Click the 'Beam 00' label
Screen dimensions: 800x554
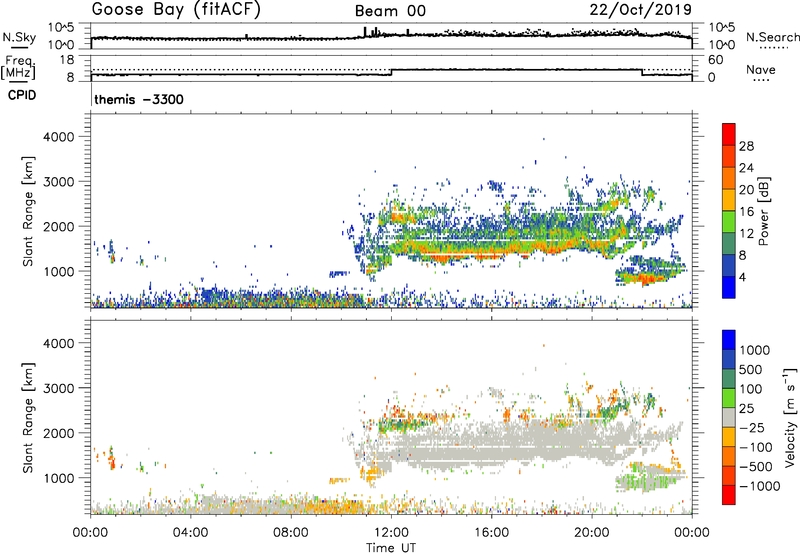(390, 11)
